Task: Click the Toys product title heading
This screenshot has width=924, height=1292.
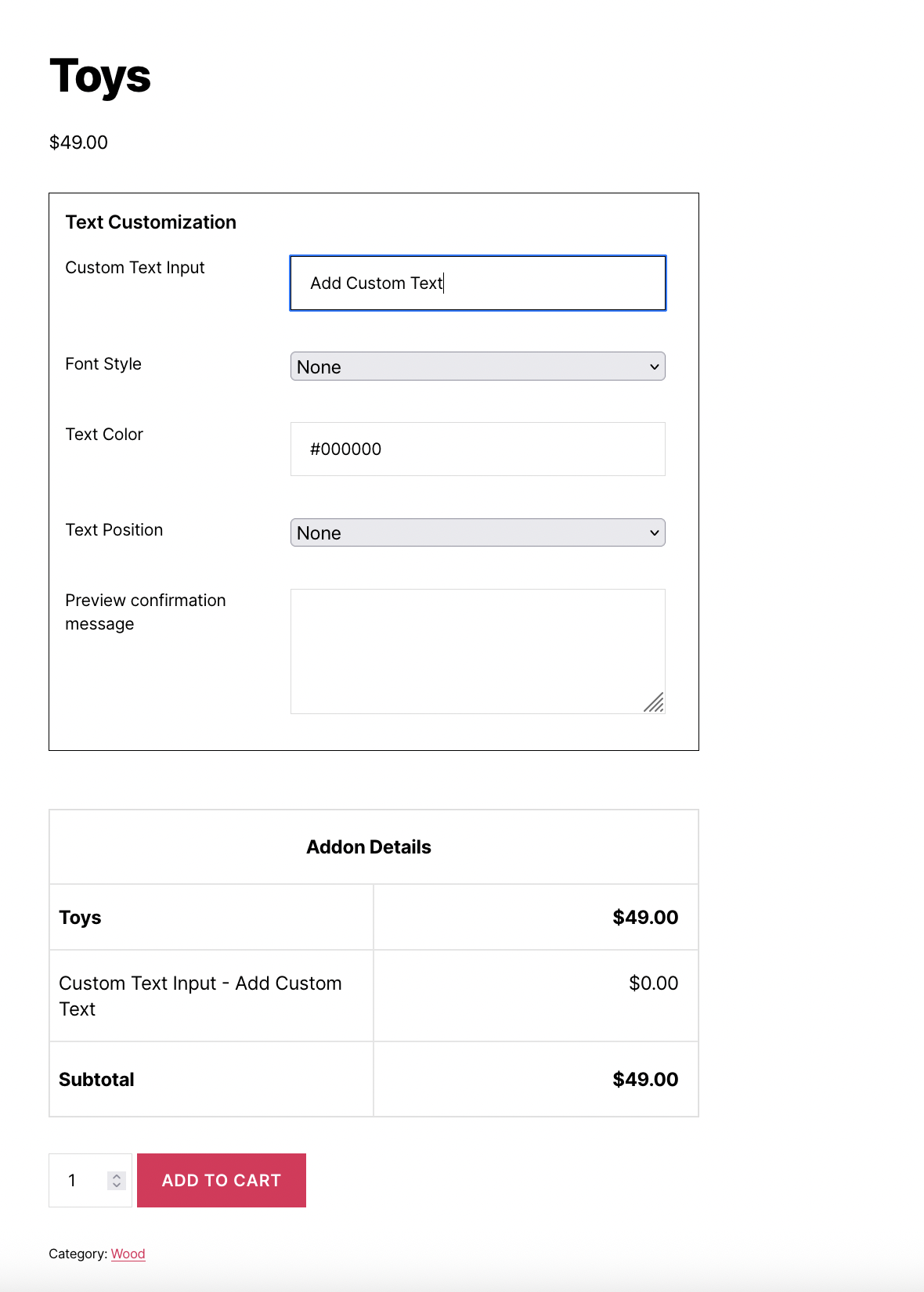Action: coord(100,77)
